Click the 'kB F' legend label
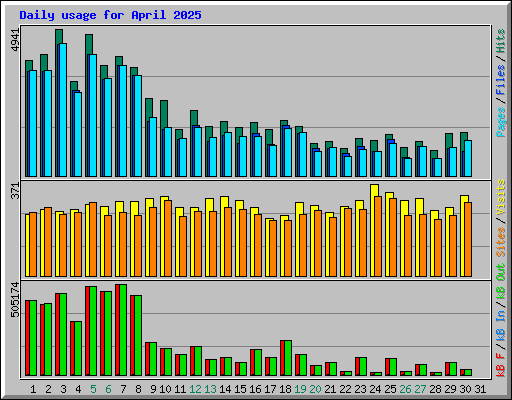Viewport: 512px width, 400px height. (x=500, y=365)
